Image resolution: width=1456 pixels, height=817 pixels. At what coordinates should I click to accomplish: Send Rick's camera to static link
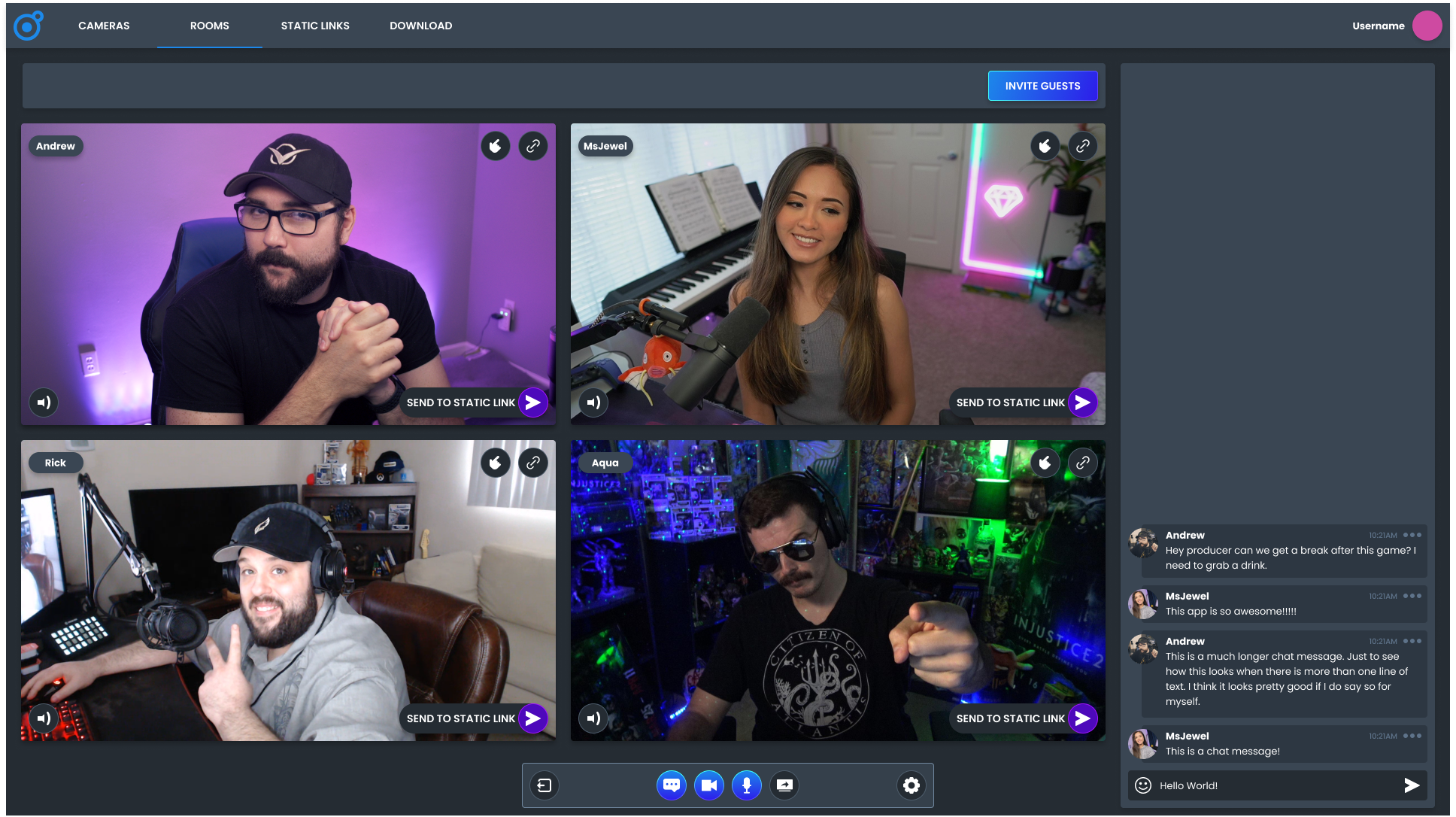[475, 718]
